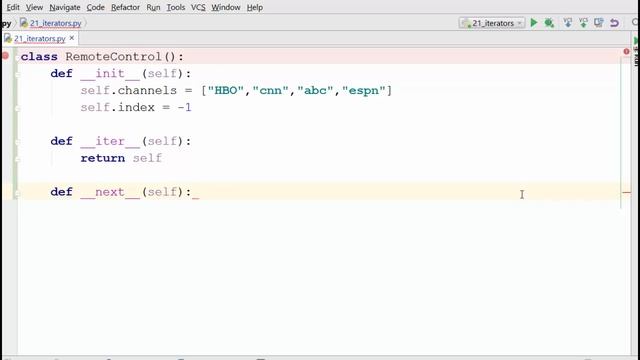Viewport: 640px width, 360px height.
Task: Revert changes with the purple undo arrow
Action: point(614,23)
